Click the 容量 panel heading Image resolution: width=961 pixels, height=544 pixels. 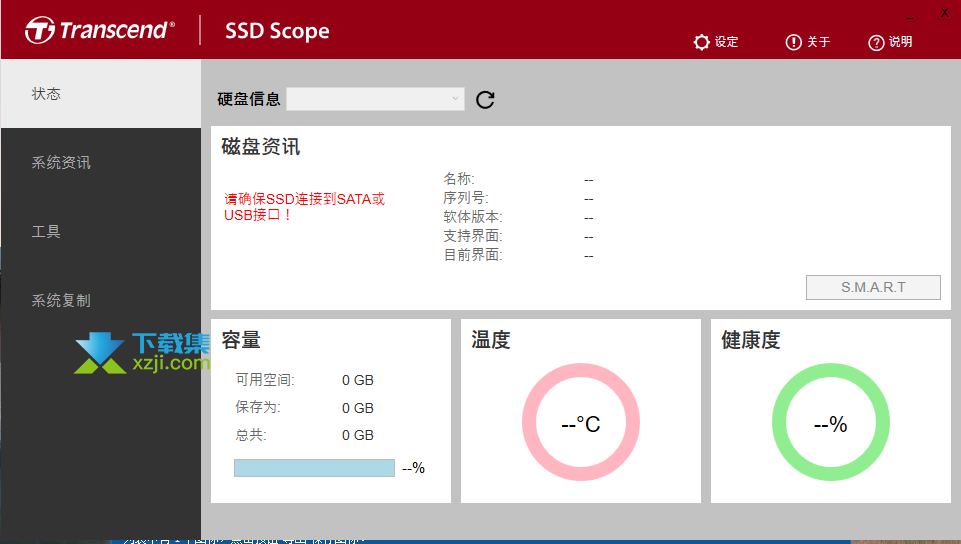tap(241, 340)
